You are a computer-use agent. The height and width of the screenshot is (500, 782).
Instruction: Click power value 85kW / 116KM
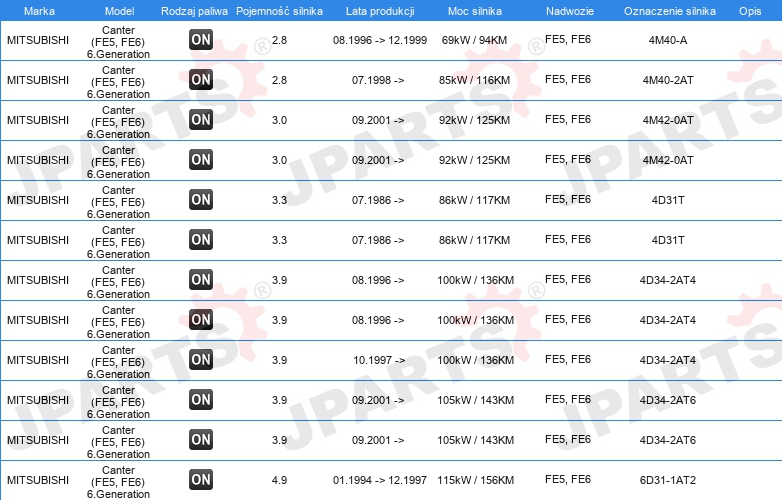tap(474, 80)
